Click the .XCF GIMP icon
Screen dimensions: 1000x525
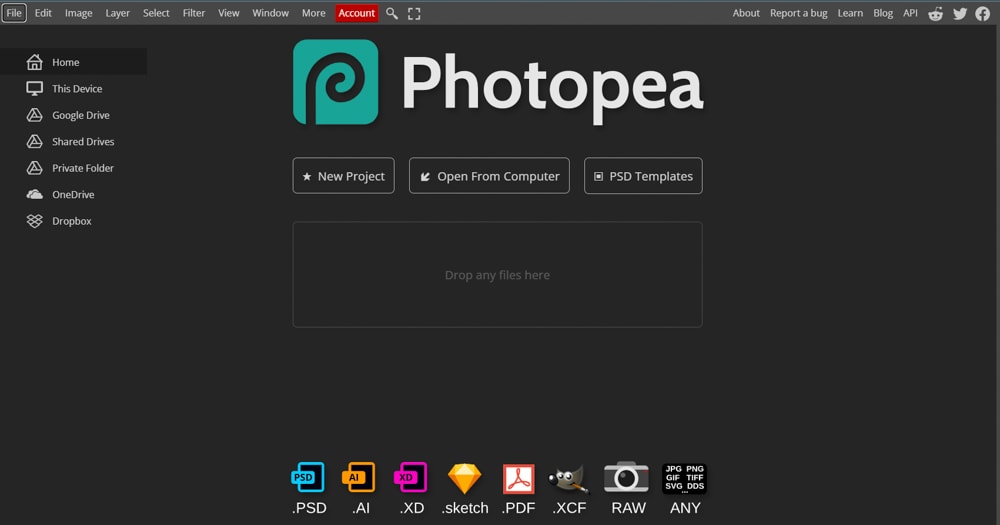click(x=568, y=479)
